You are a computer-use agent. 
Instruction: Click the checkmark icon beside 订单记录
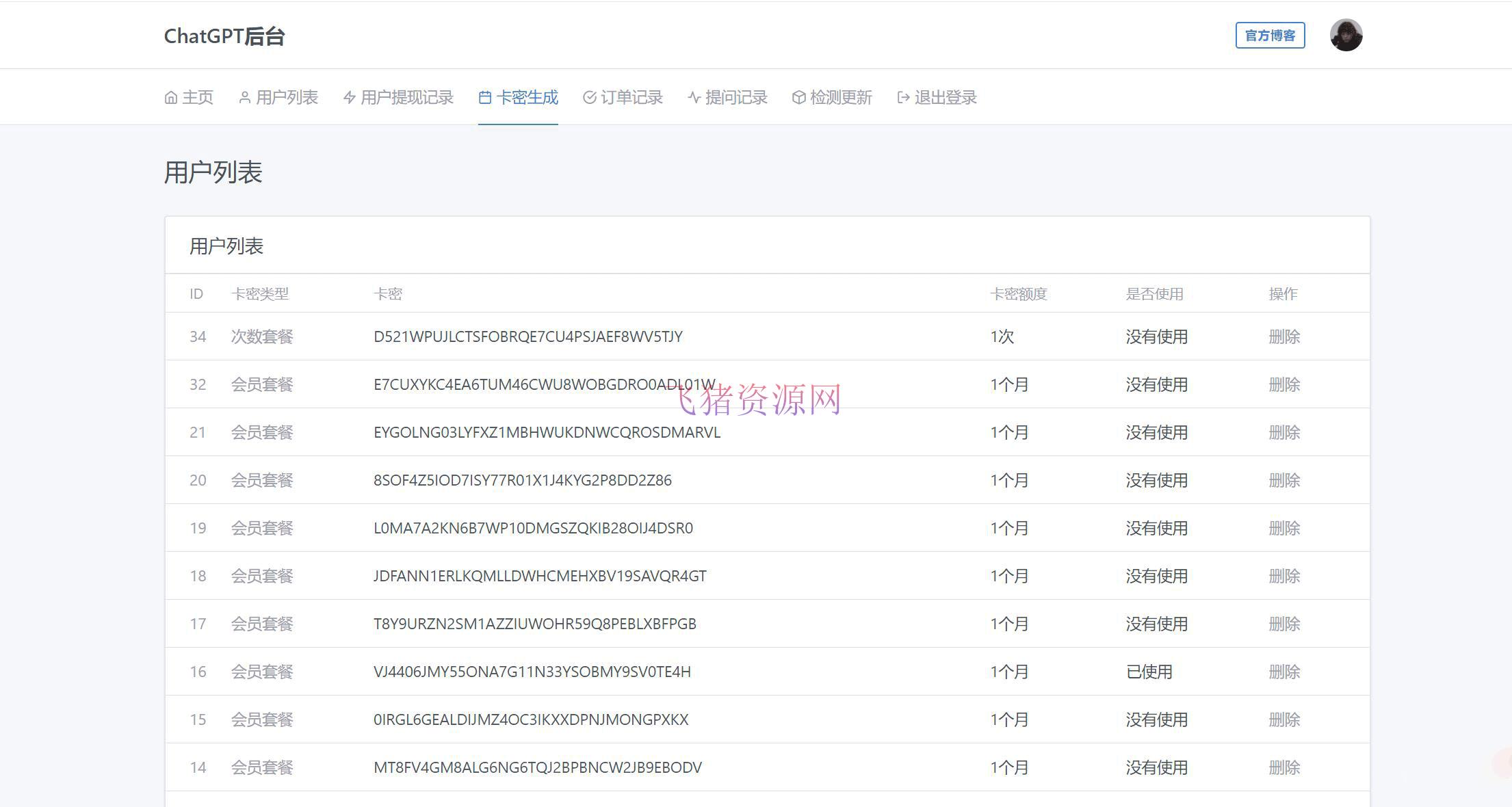click(589, 98)
